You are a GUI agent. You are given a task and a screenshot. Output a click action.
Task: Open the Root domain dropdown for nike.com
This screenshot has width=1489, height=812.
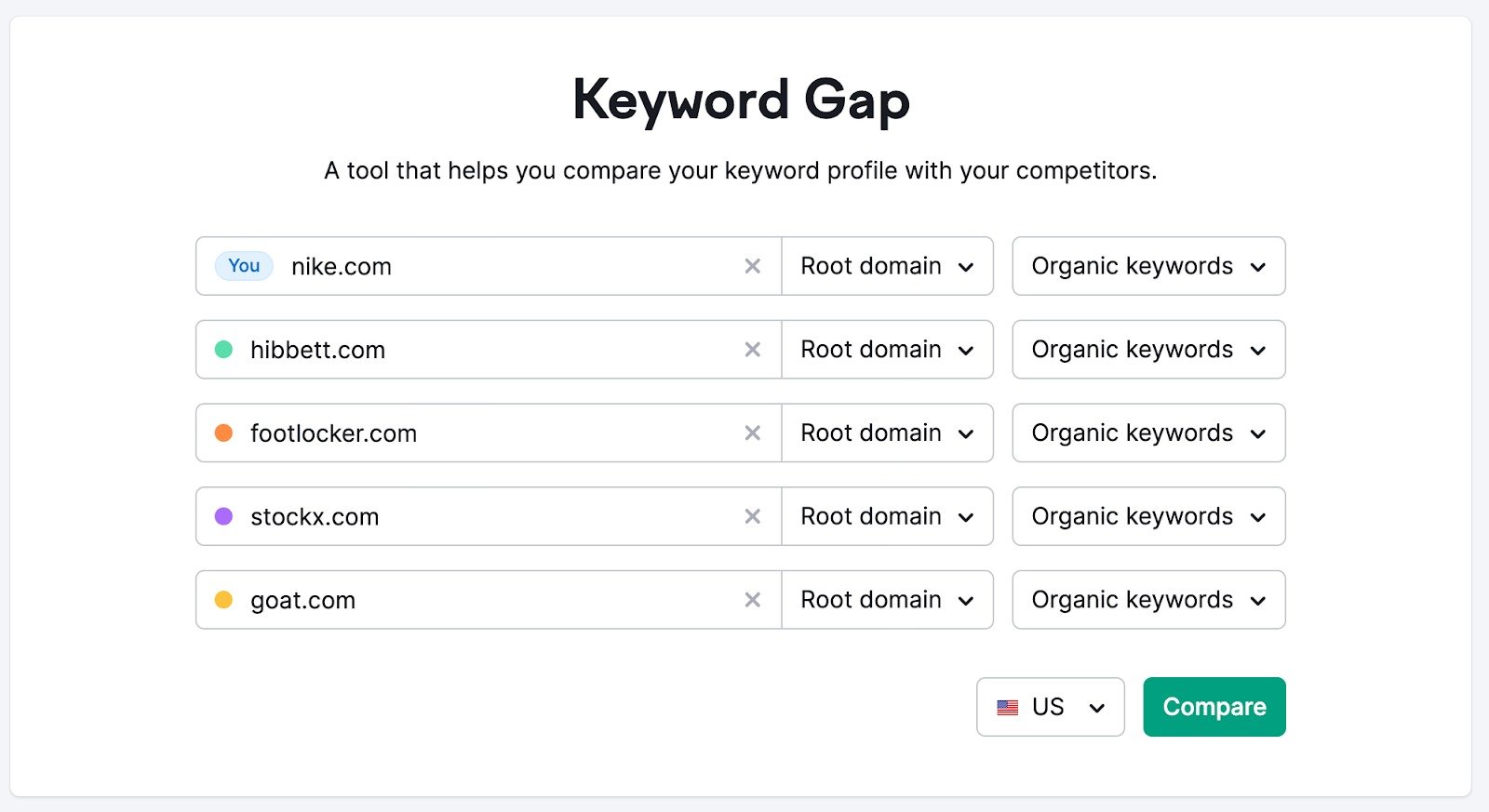(x=886, y=266)
